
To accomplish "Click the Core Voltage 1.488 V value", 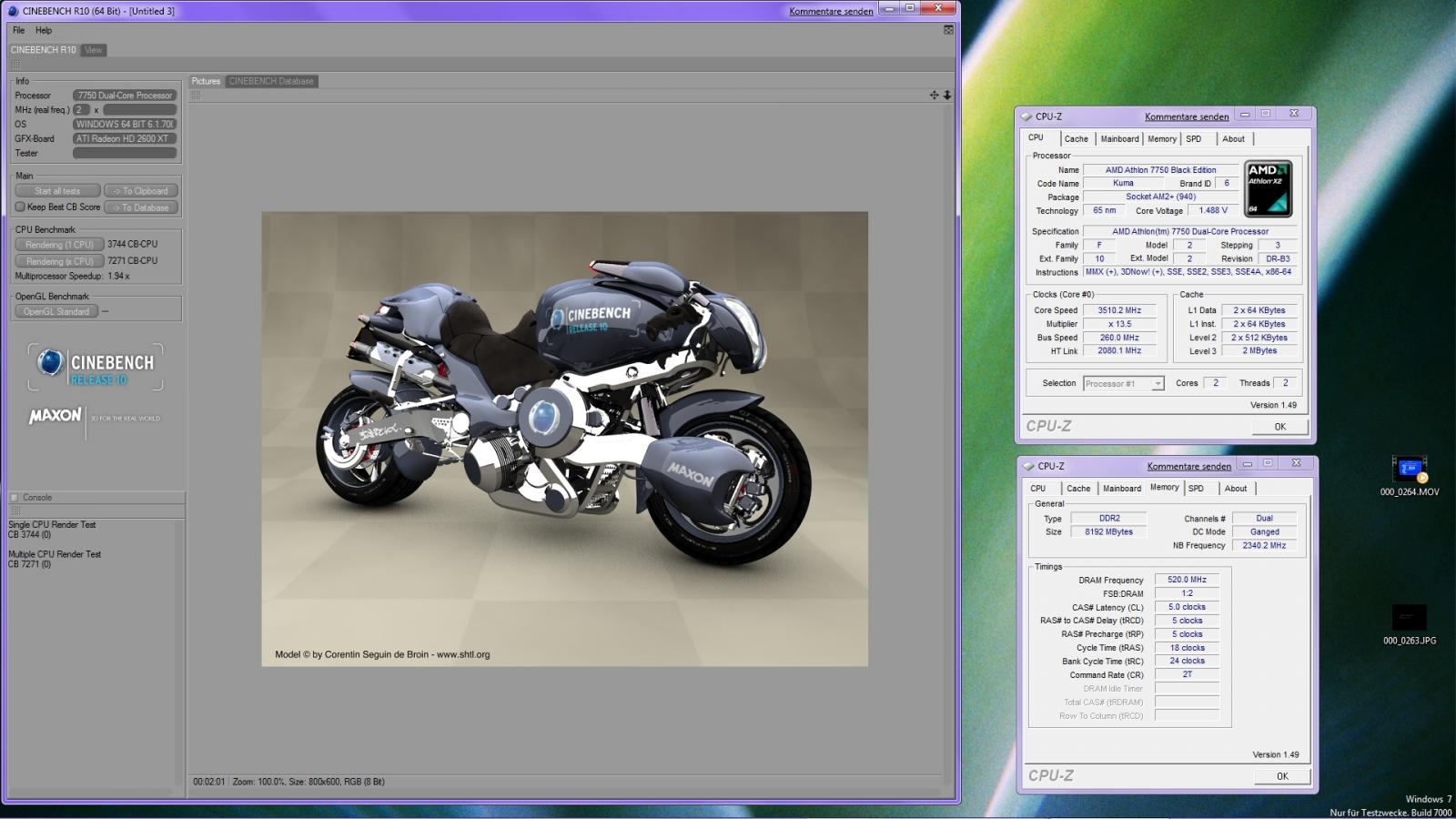I will [x=1213, y=210].
